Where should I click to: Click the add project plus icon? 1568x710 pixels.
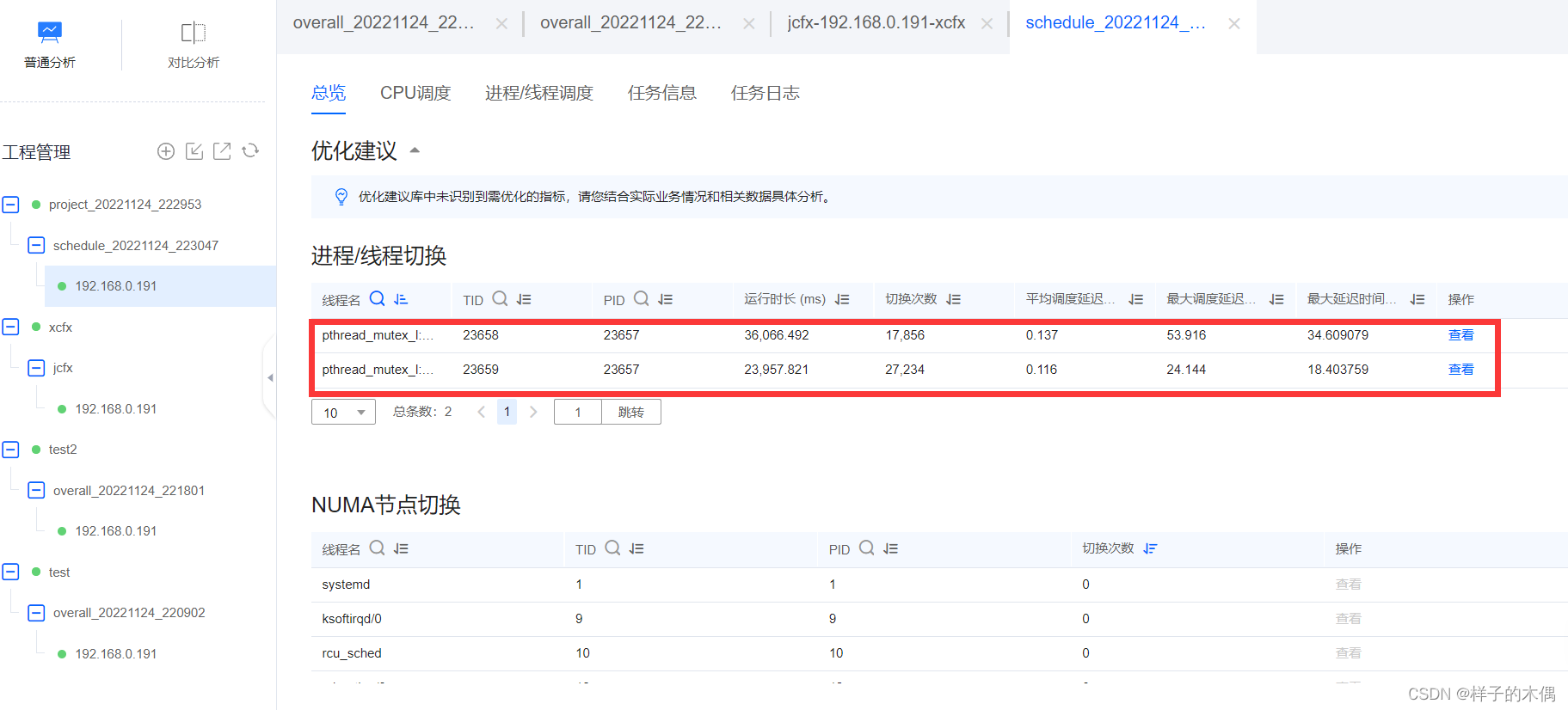(x=166, y=151)
